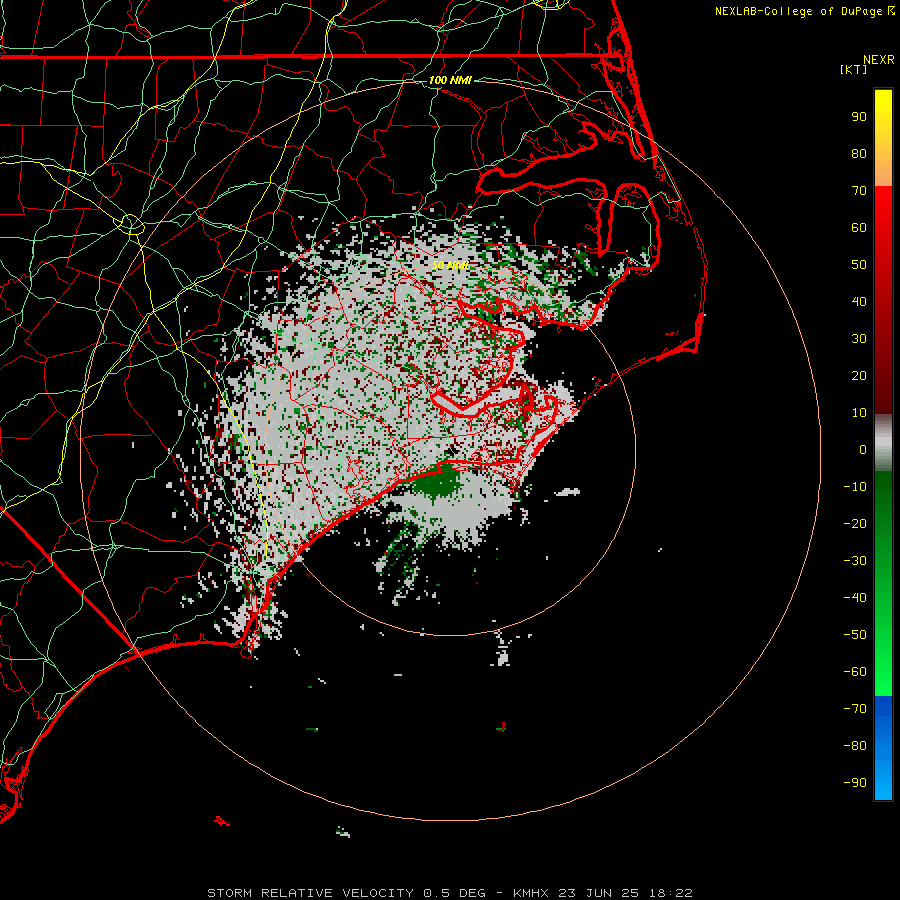Click the 80 value on velocity scale
The height and width of the screenshot is (900, 900).
(x=859, y=154)
